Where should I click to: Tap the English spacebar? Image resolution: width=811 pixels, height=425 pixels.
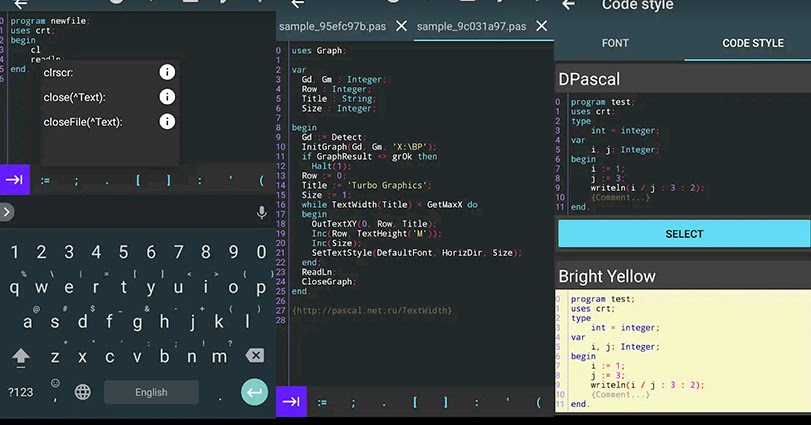coord(151,392)
